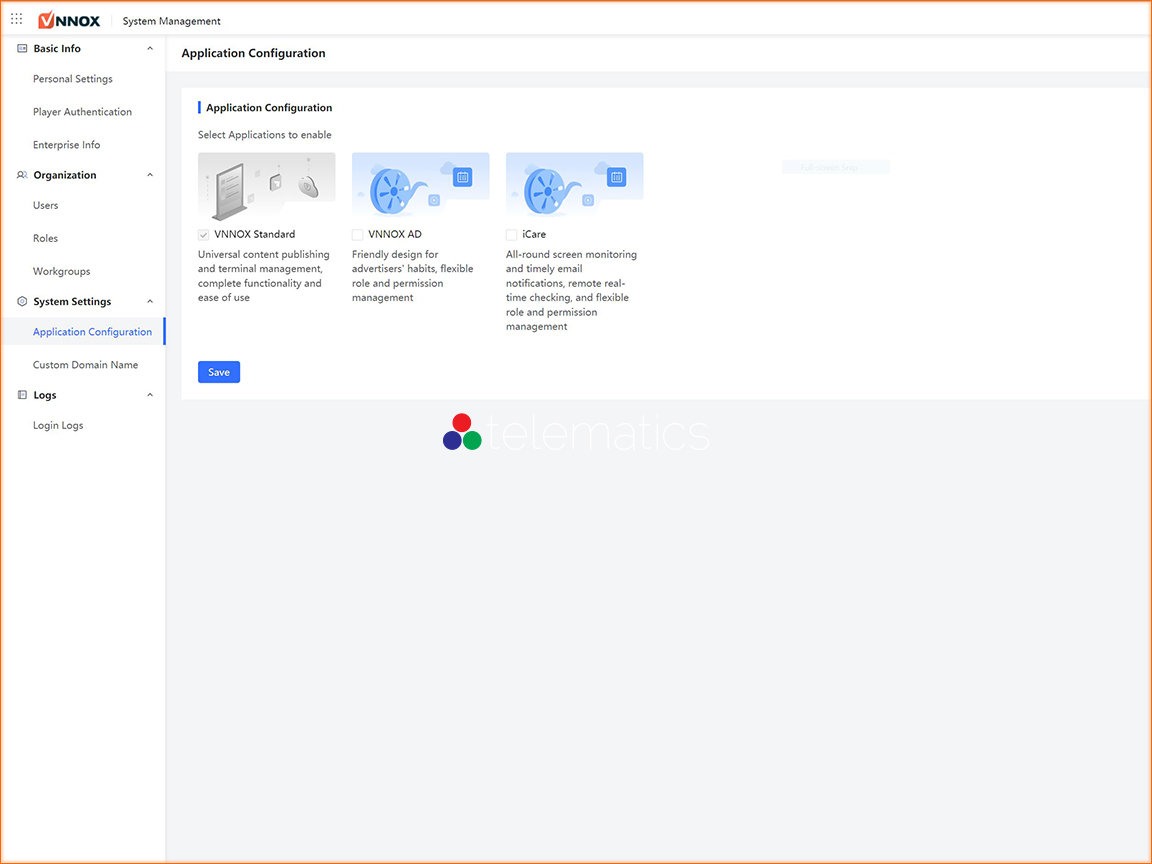Open Login Logs
The width and height of the screenshot is (1152, 864).
click(58, 425)
